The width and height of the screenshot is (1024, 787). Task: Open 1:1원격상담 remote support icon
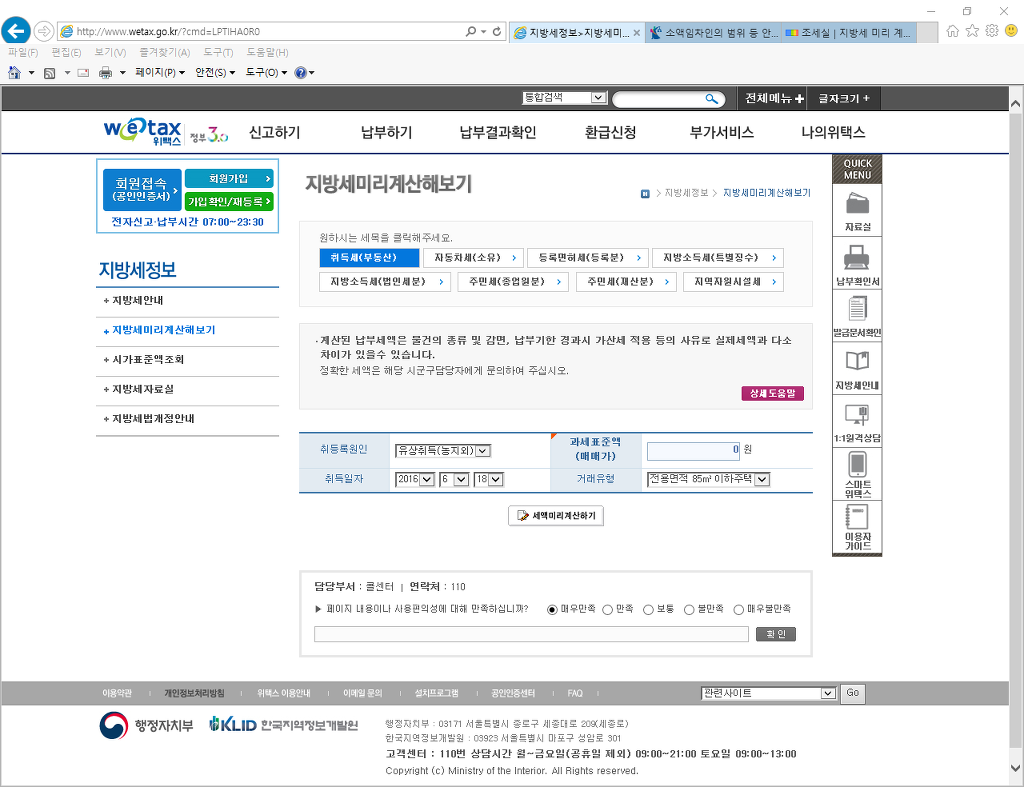(x=857, y=415)
